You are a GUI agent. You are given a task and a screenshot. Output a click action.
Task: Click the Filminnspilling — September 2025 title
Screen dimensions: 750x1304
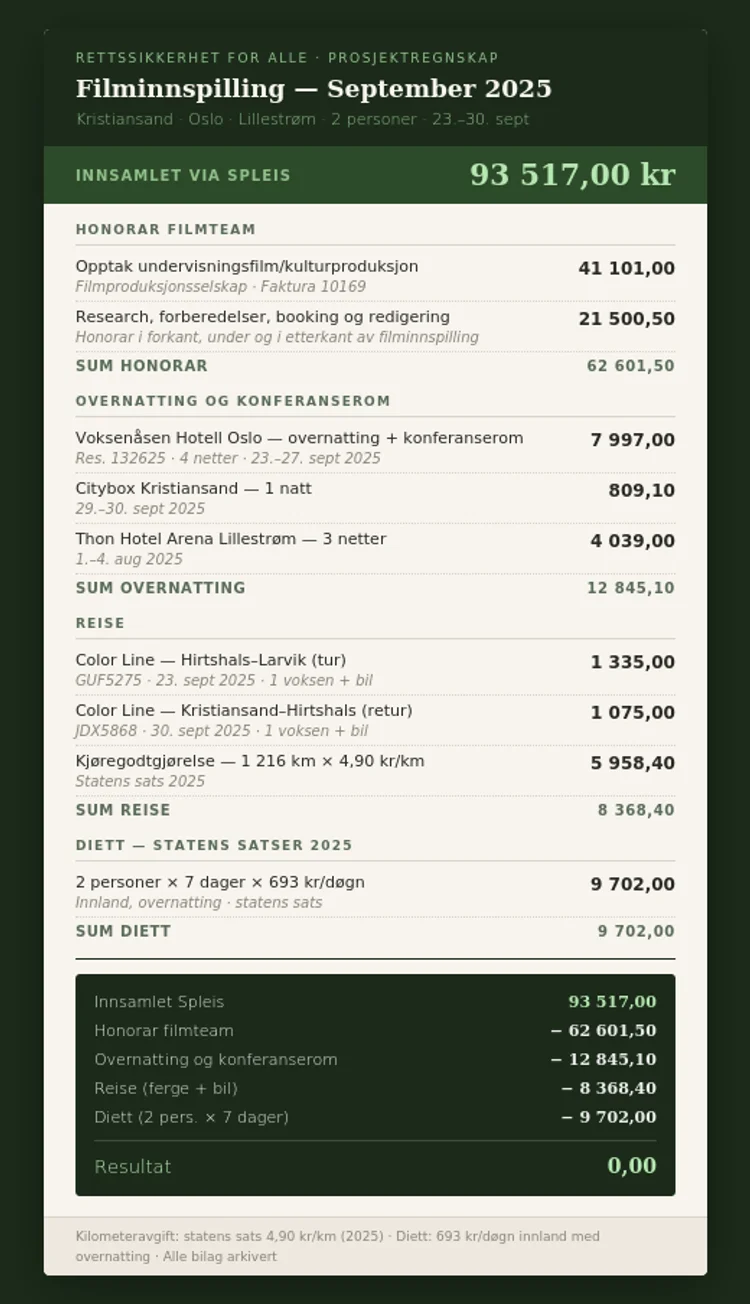click(x=313, y=88)
